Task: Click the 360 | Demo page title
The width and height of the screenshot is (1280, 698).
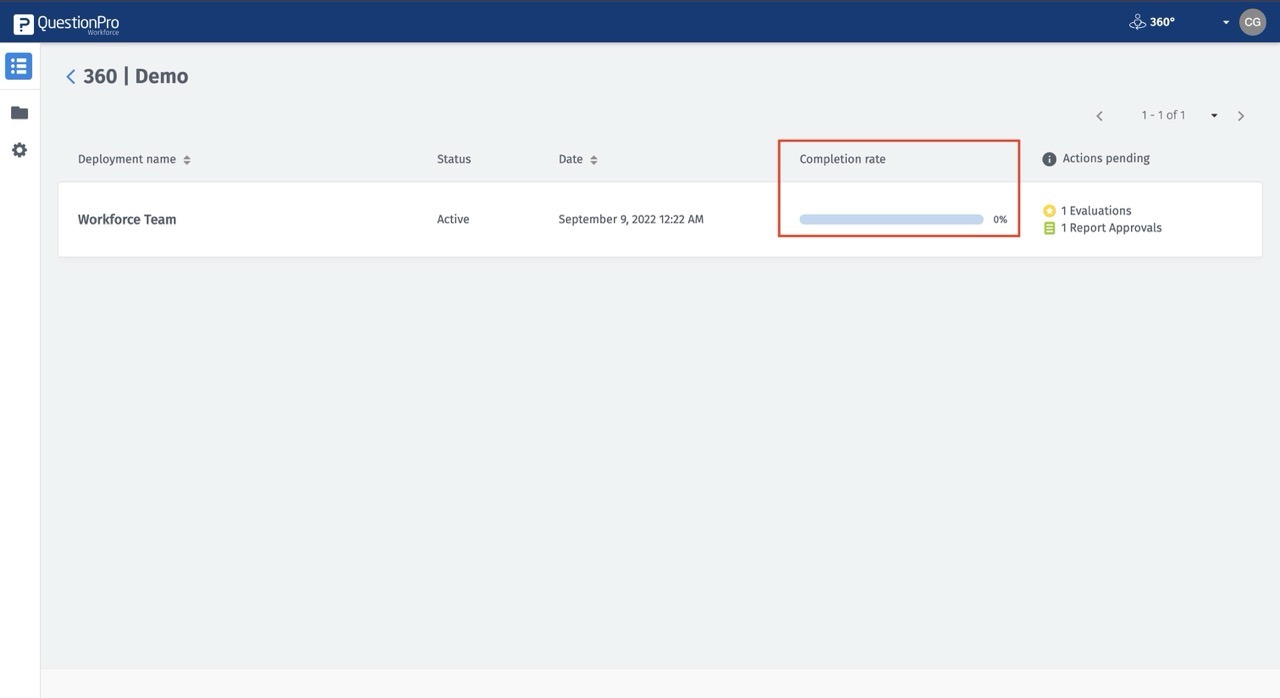Action: pyautogui.click(x=136, y=76)
